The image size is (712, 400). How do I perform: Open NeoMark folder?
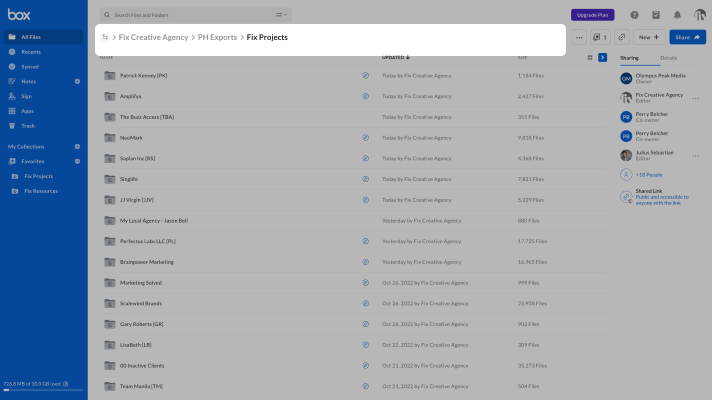pos(131,138)
